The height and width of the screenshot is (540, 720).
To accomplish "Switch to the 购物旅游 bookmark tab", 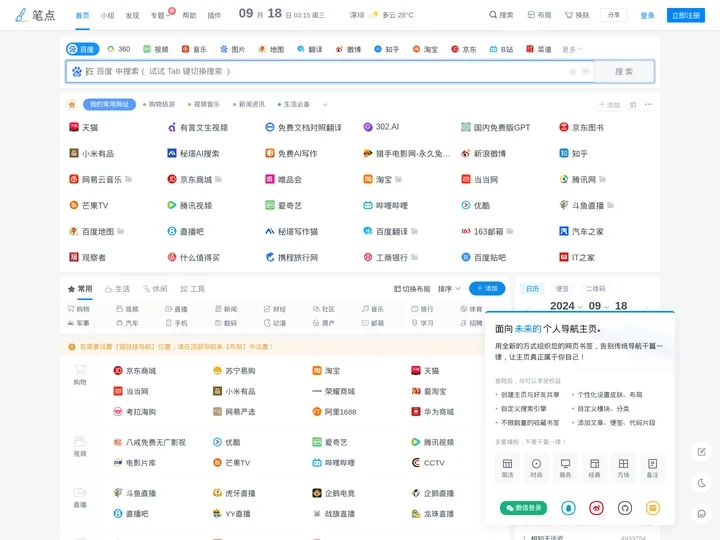I will coord(159,104).
